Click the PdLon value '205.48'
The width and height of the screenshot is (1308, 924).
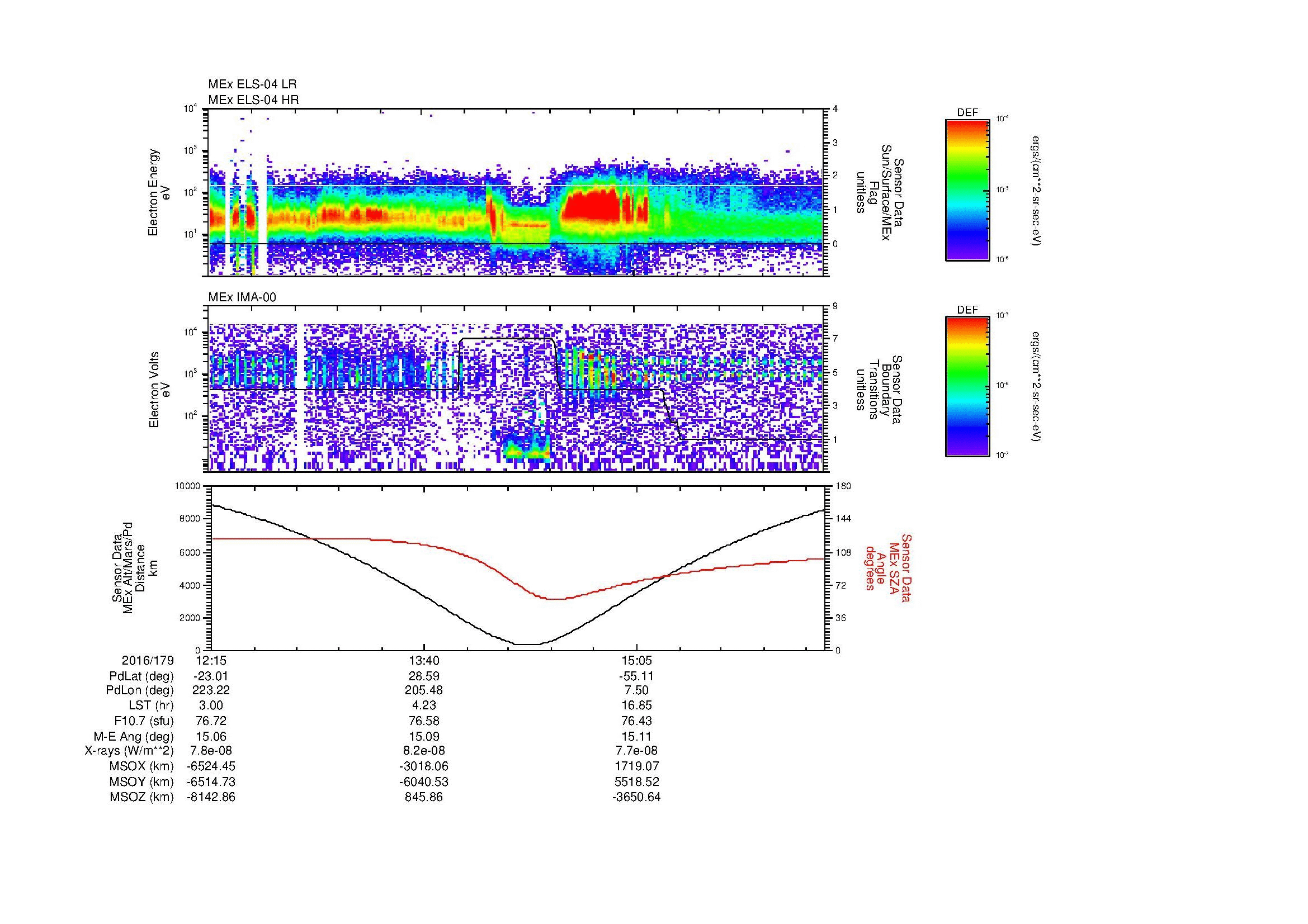point(424,690)
